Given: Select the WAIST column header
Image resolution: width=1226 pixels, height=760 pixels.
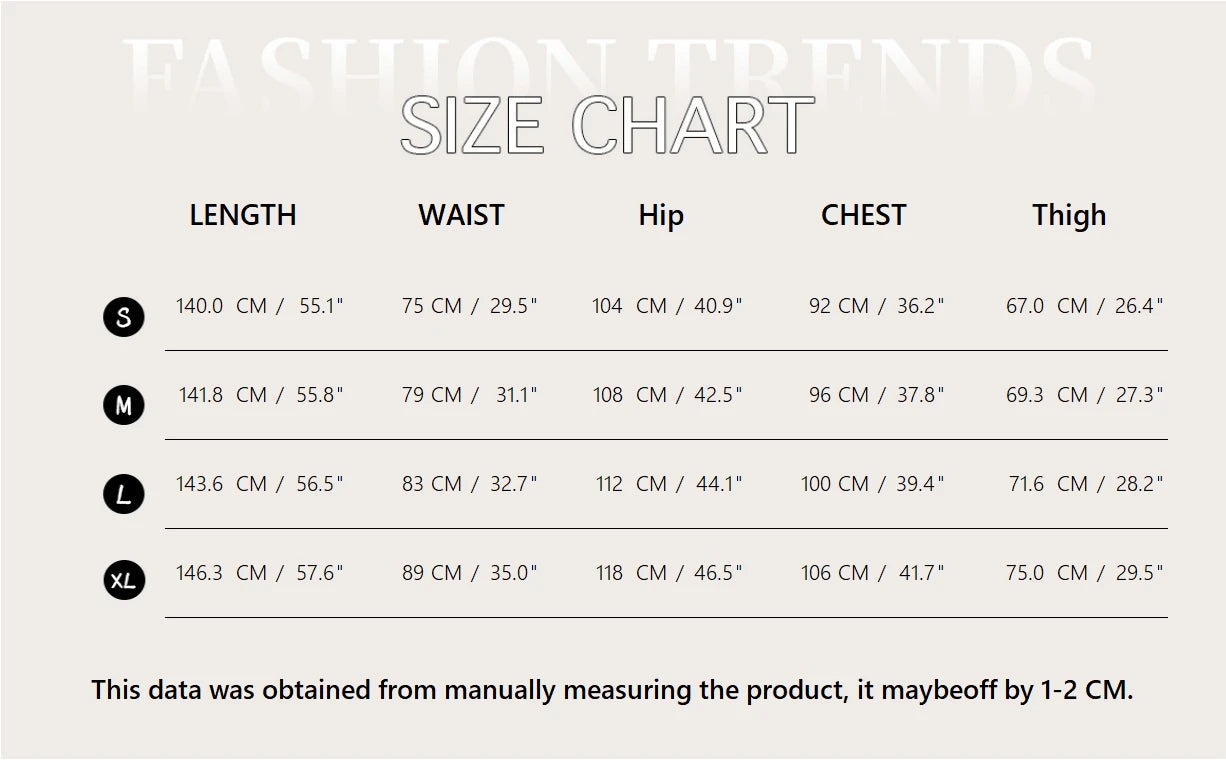Looking at the screenshot, I should [x=461, y=215].
